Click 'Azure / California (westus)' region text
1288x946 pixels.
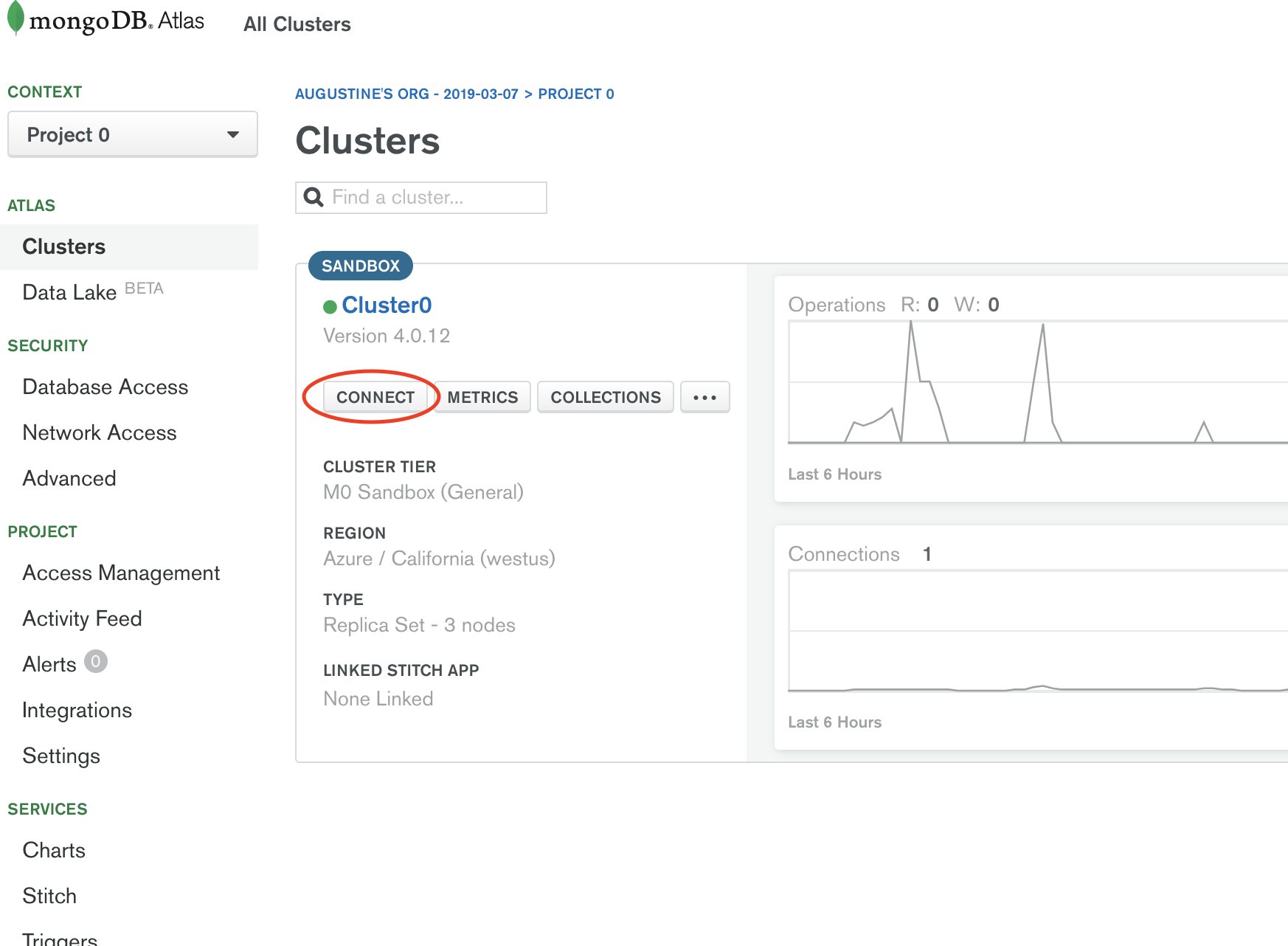click(x=439, y=559)
